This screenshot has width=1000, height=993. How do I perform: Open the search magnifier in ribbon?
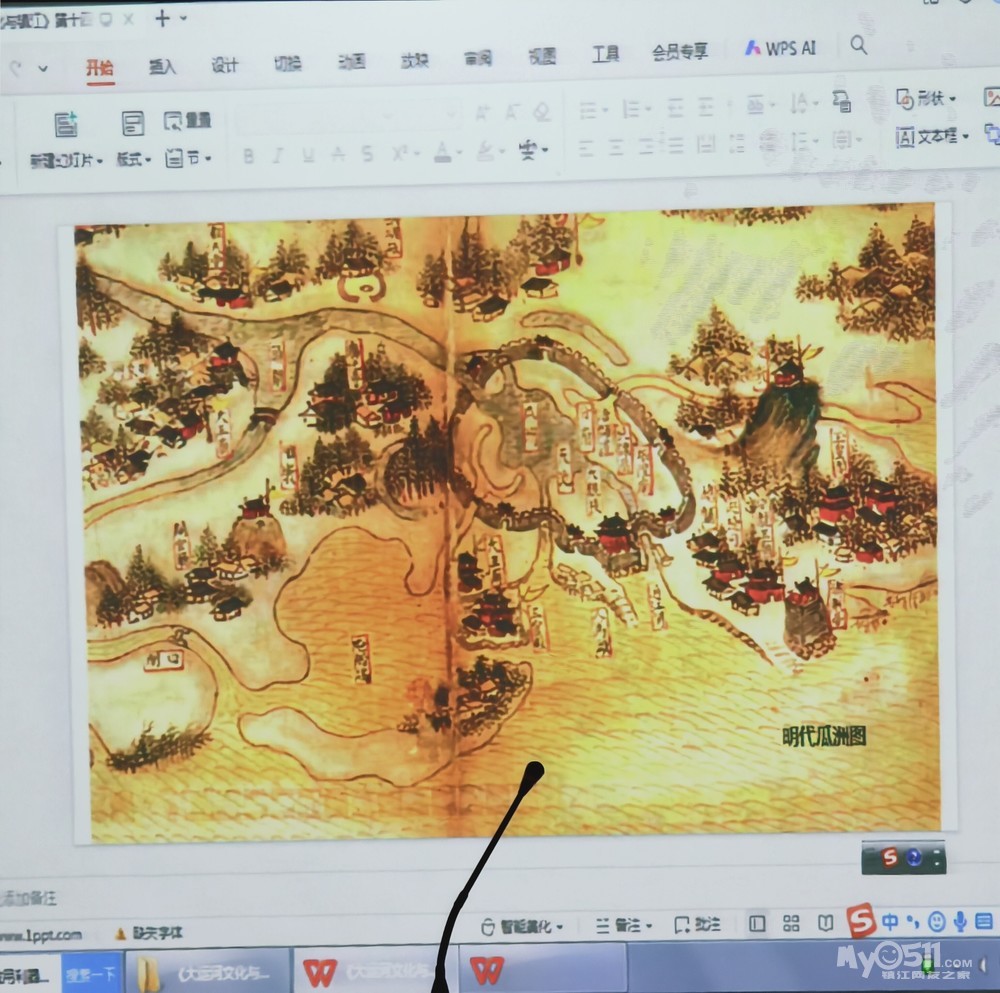pyautogui.click(x=858, y=45)
